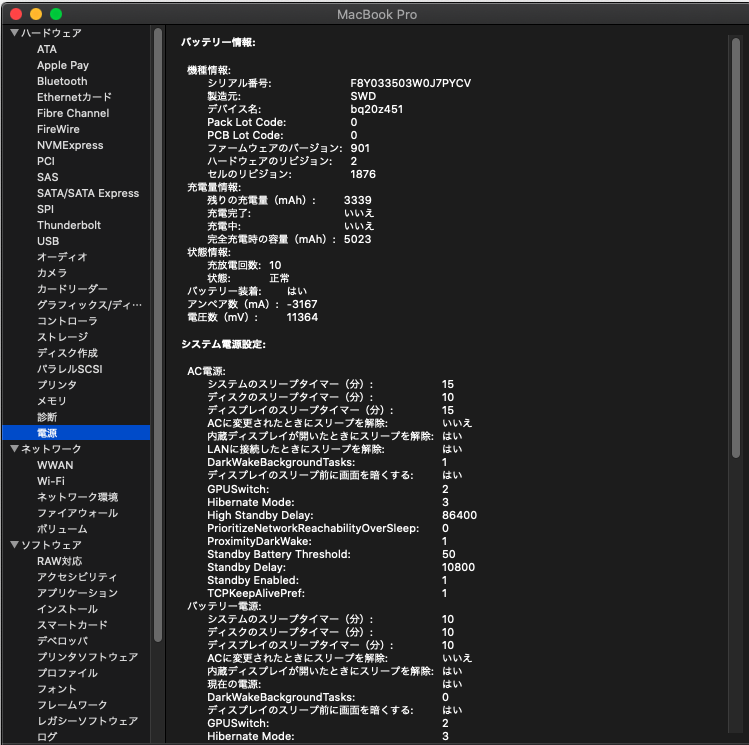The width and height of the screenshot is (749, 745).
Task: Select コントローラ in the sidebar
Action: tap(67, 321)
